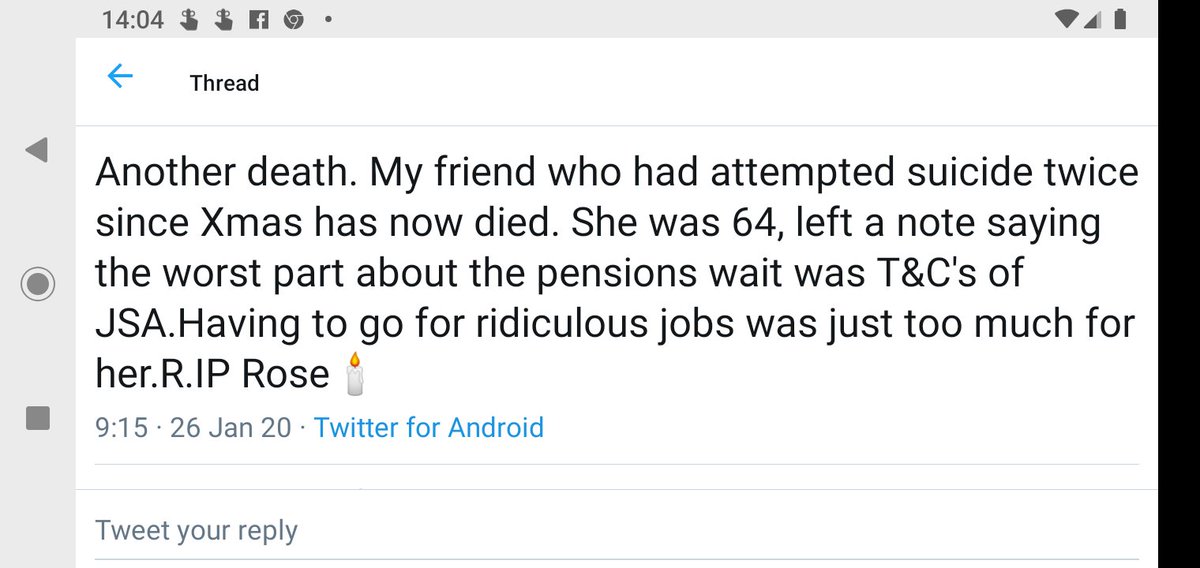Tap the 26 Jan 20 date
Viewport: 1200px width, 568px height.
click(x=230, y=428)
